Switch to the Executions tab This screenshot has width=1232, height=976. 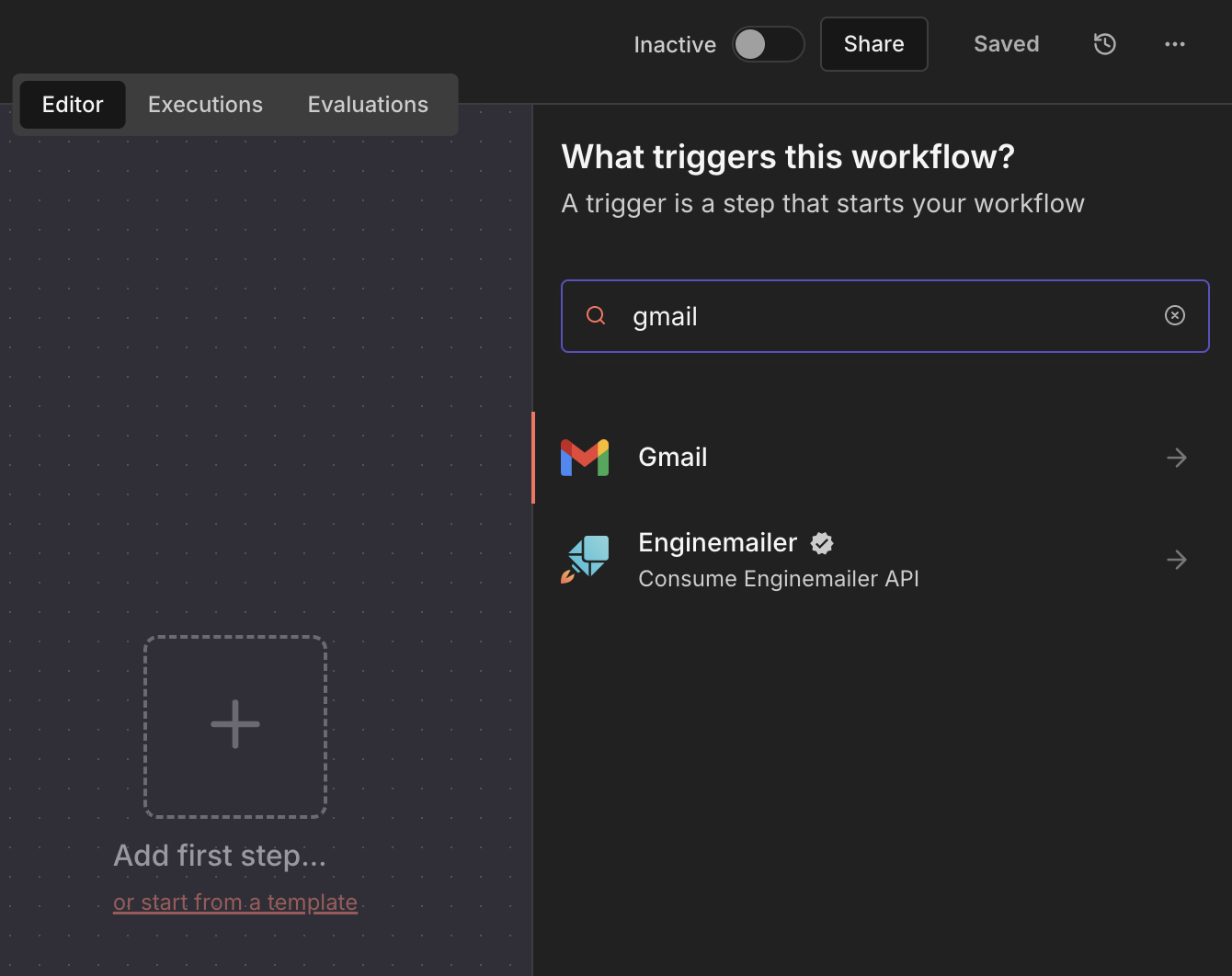205,105
